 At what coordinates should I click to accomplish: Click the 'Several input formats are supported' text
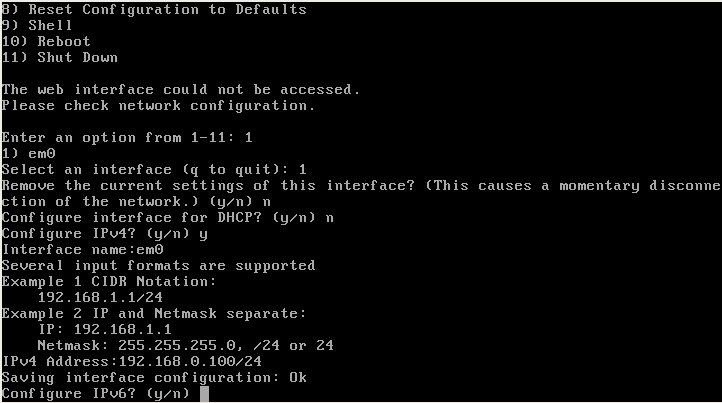(158, 265)
